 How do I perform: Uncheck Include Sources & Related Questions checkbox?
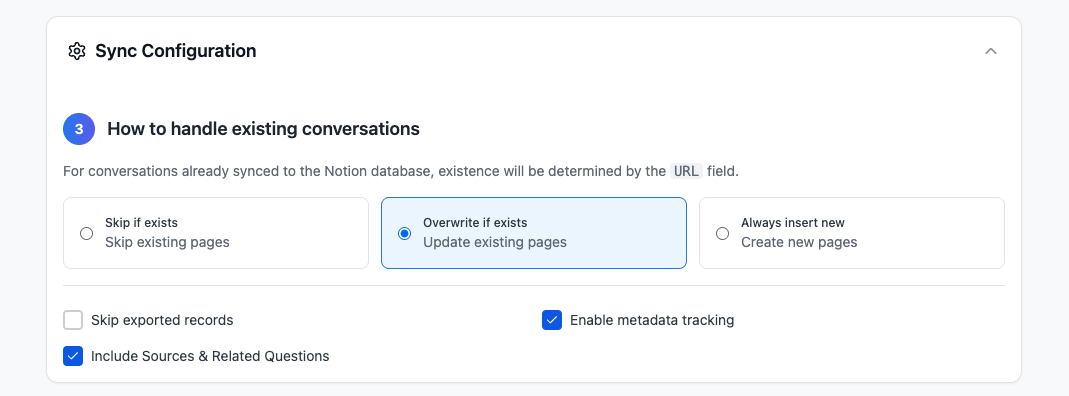tap(73, 356)
